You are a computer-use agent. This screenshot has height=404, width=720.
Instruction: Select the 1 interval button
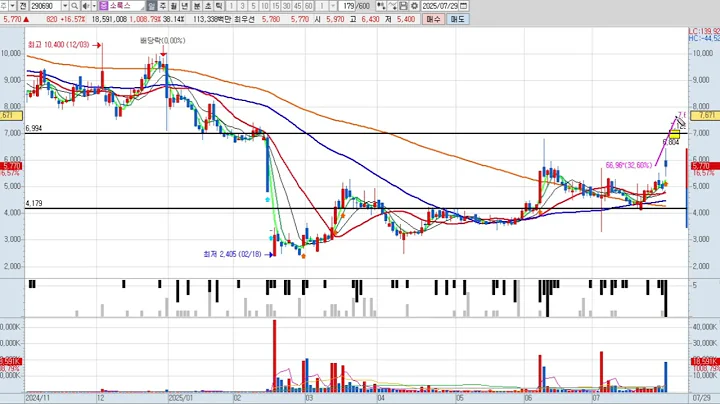(231, 6)
